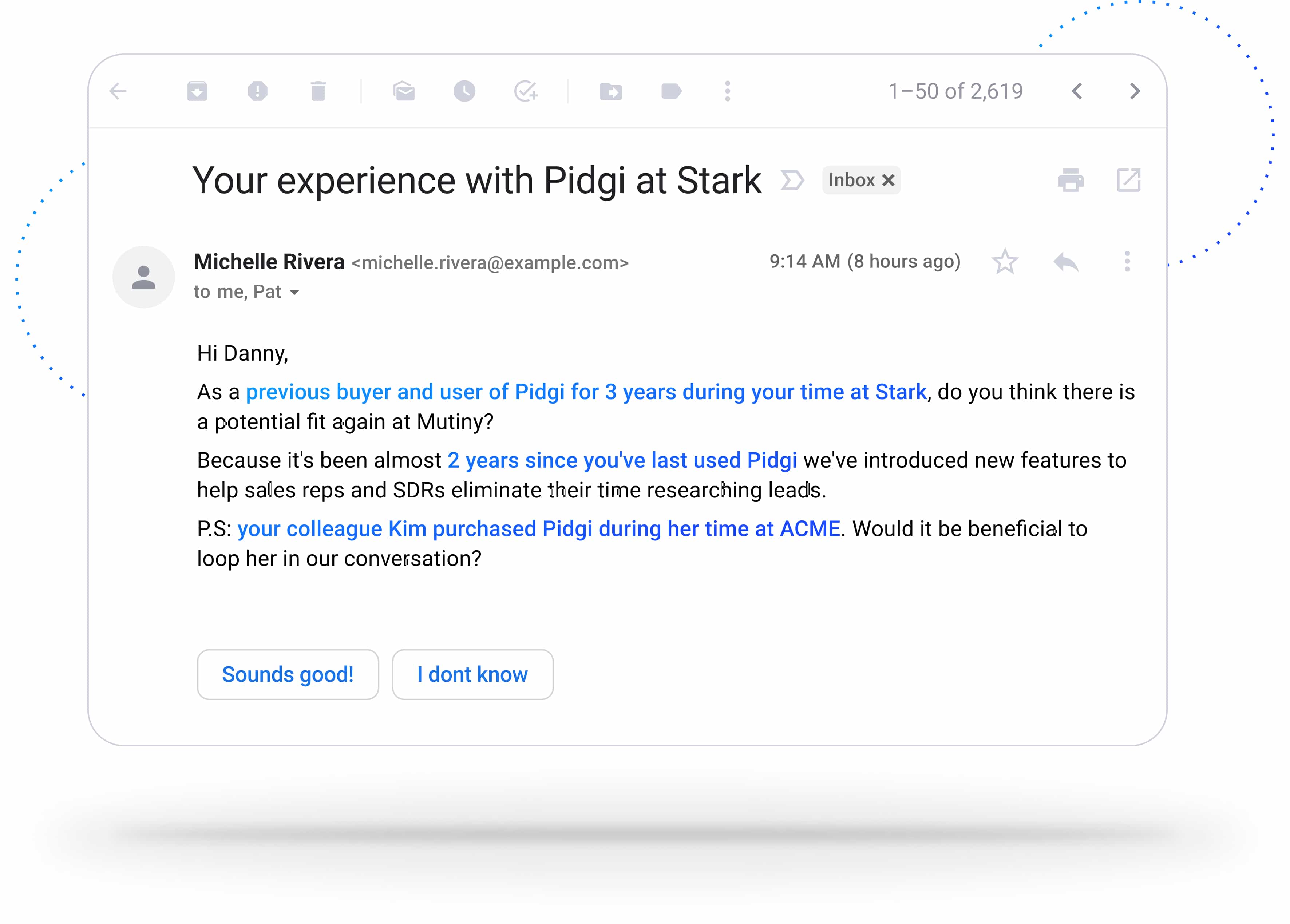The height and width of the screenshot is (924, 1290).
Task: Click the "Sounds good!" smart reply
Action: pos(288,674)
